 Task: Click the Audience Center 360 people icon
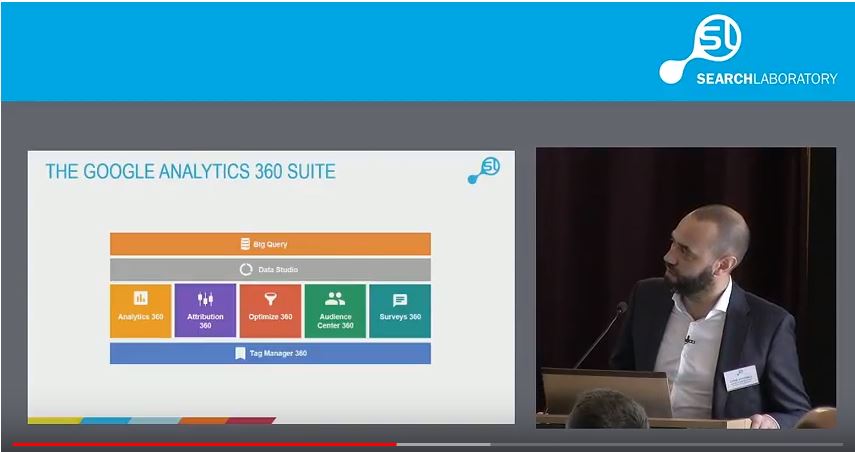(335, 298)
